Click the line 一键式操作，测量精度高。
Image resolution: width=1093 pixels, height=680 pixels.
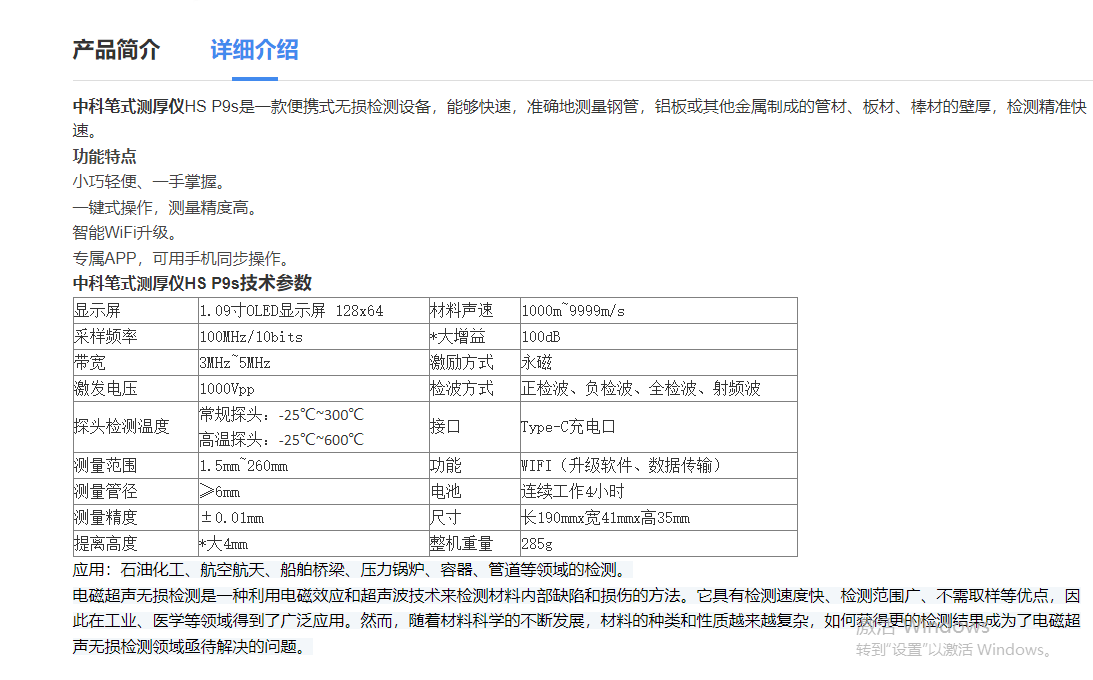166,208
